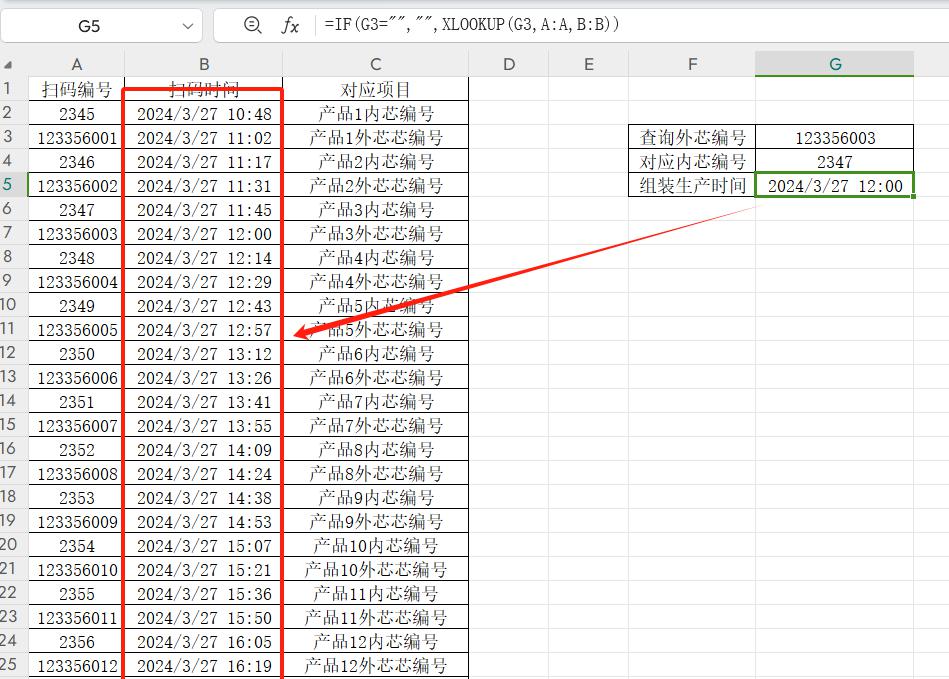Viewport: 949px width, 679px height.
Task: Click time cell 2024/3/27 11:02
Action: click(203, 137)
